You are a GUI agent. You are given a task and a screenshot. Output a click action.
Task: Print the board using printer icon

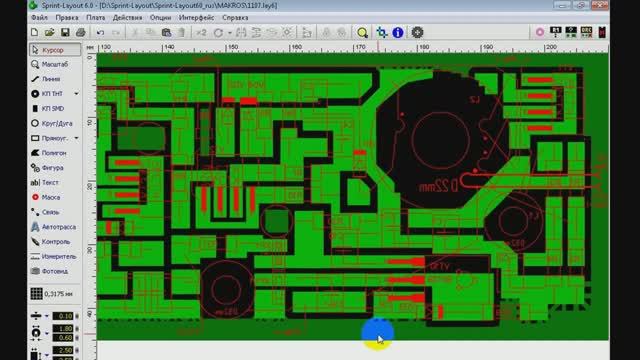coord(80,33)
